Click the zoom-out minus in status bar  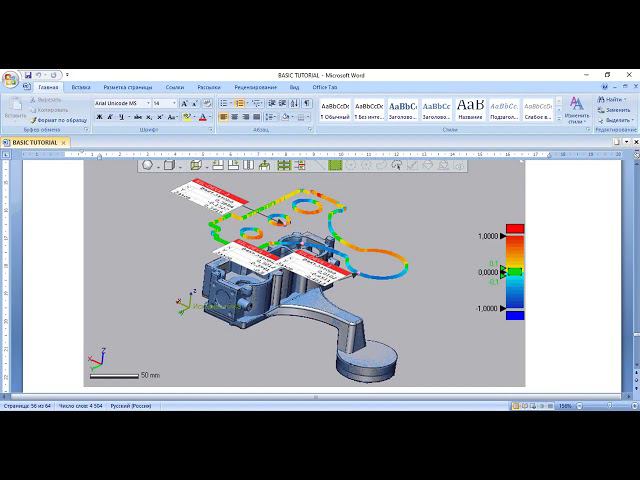click(579, 406)
